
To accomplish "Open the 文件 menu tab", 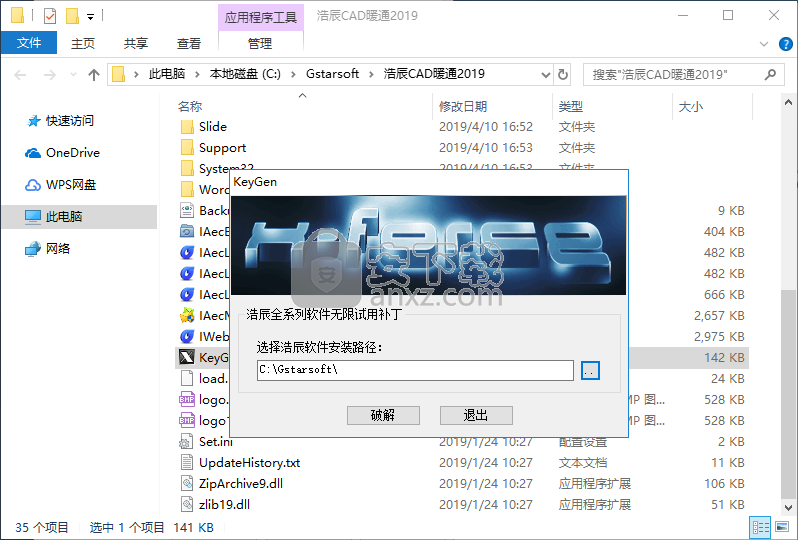I will (x=29, y=43).
